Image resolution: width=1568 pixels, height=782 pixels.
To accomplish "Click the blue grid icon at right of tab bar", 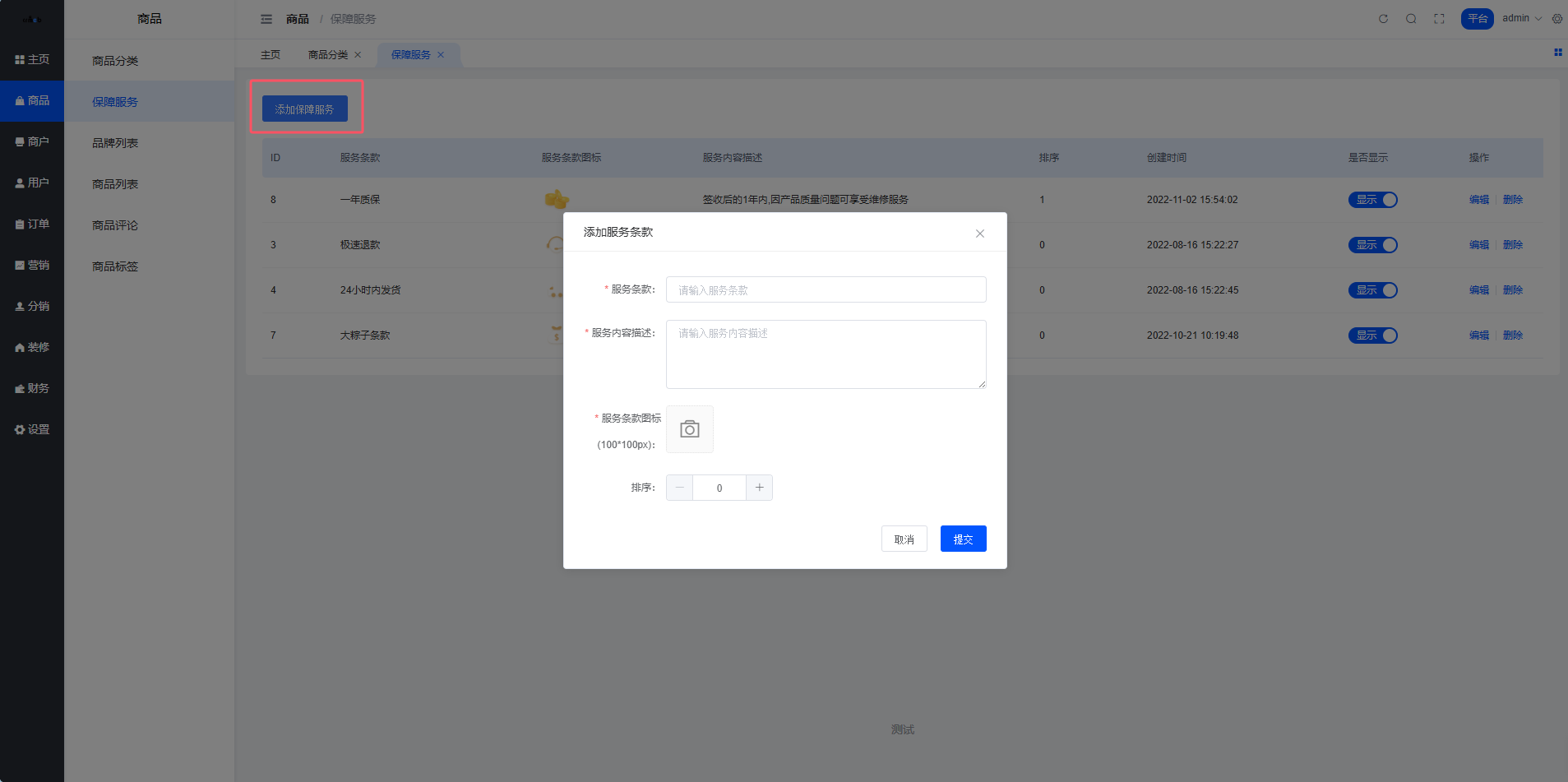I will tap(1557, 53).
